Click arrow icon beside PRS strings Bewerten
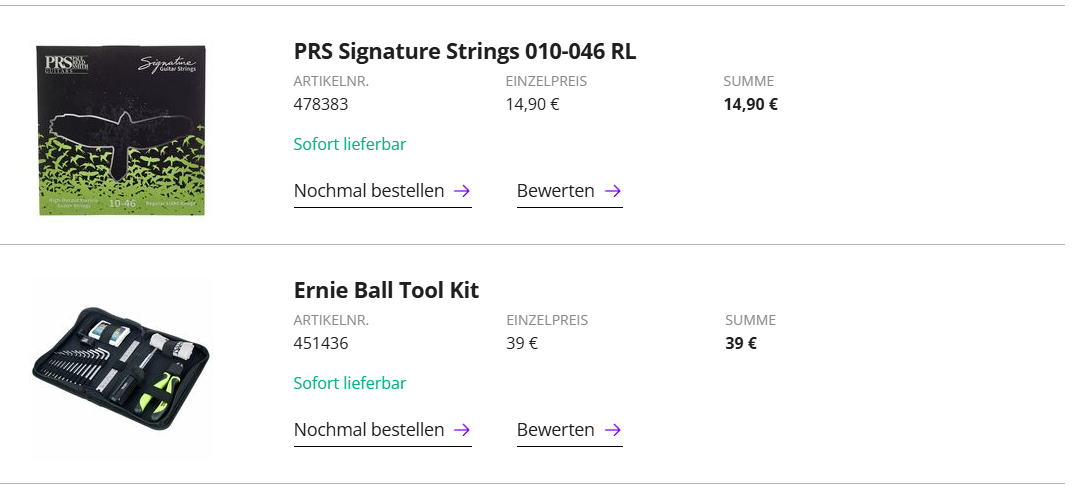This screenshot has width=1073, height=489. pos(613,191)
